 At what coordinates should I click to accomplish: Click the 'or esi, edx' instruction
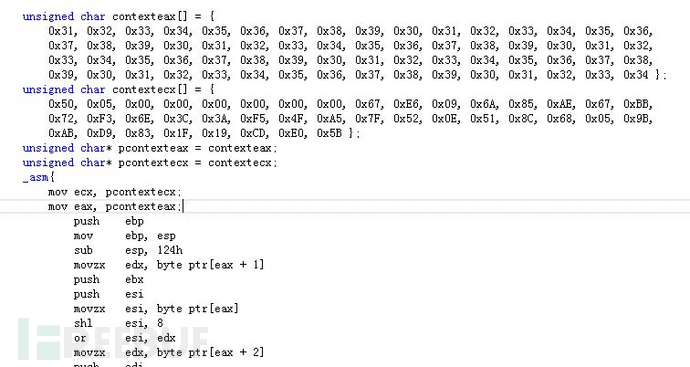(125, 338)
